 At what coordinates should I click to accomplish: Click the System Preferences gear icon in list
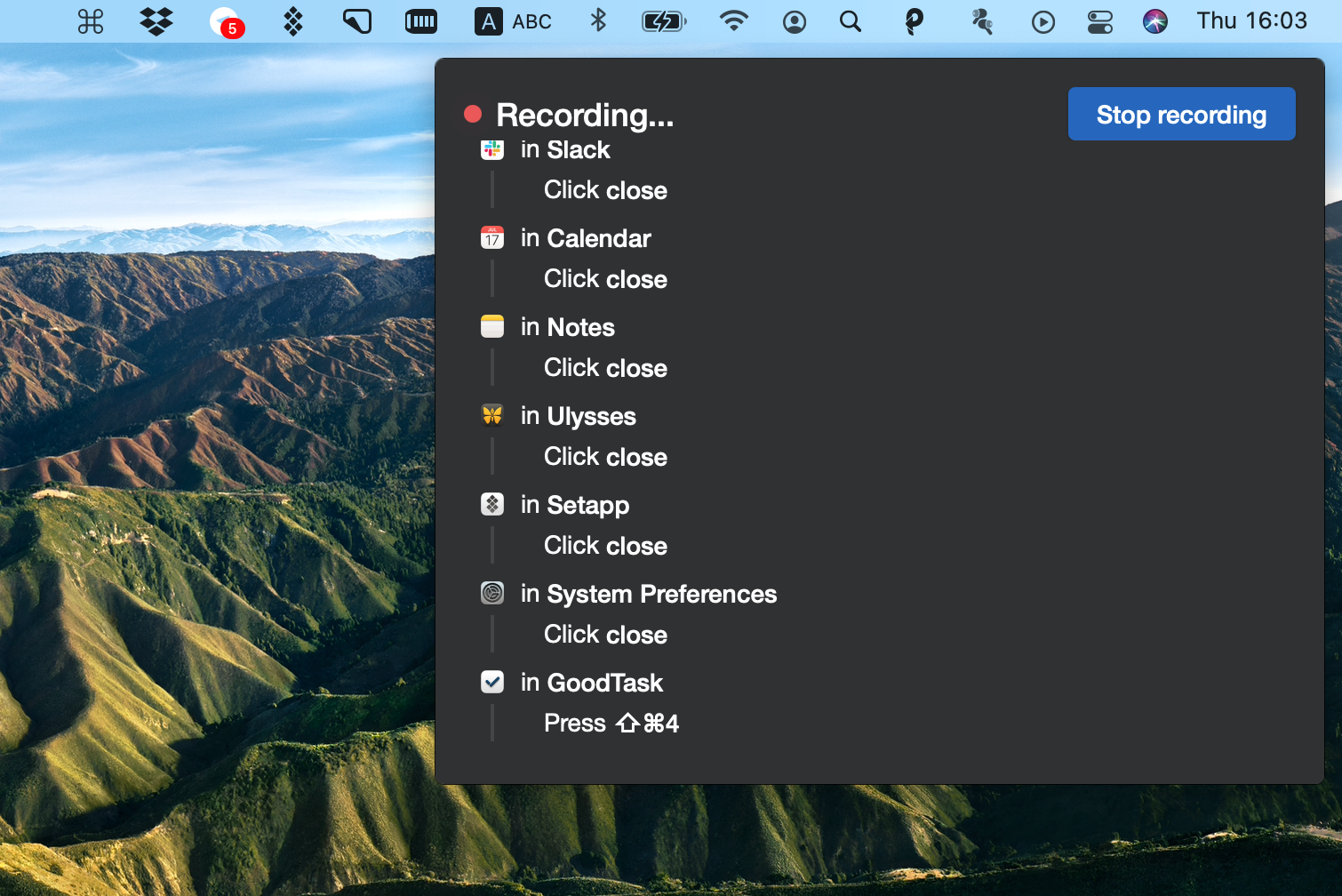pos(492,593)
